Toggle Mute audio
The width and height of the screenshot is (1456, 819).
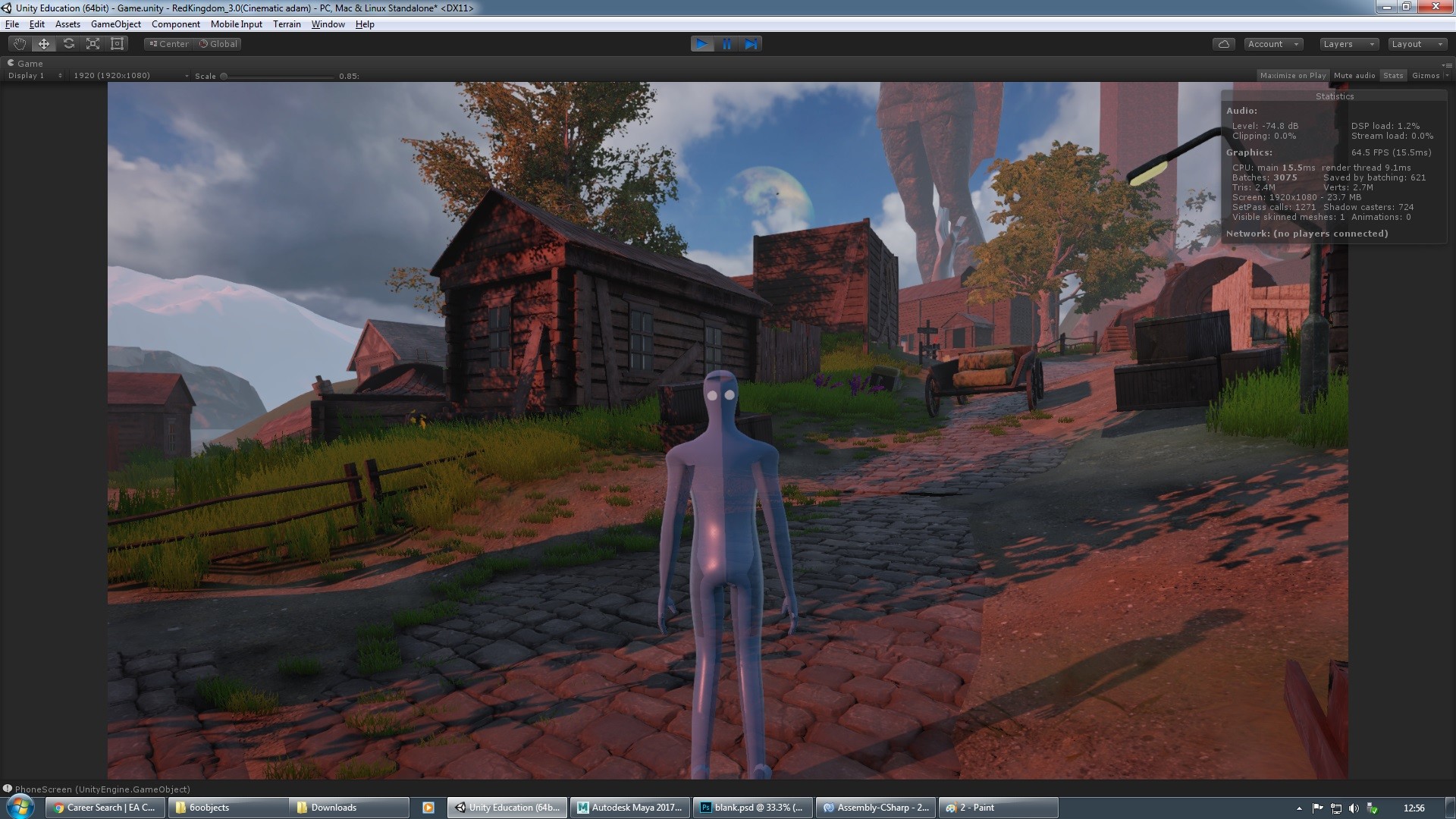coord(1354,76)
